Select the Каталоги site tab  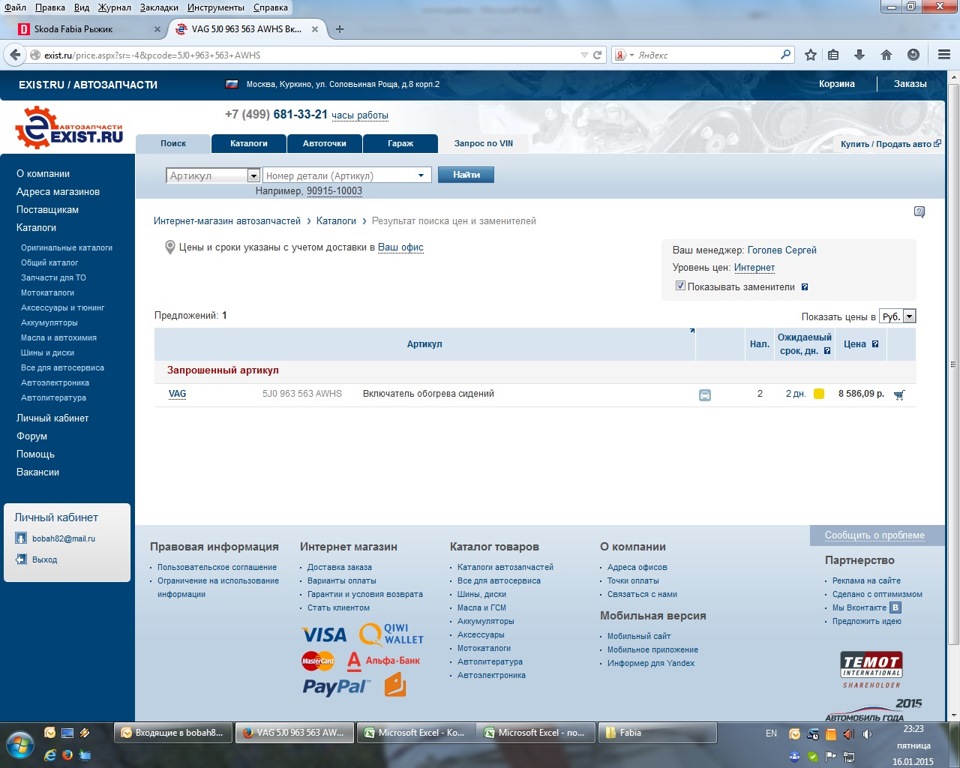[x=249, y=143]
